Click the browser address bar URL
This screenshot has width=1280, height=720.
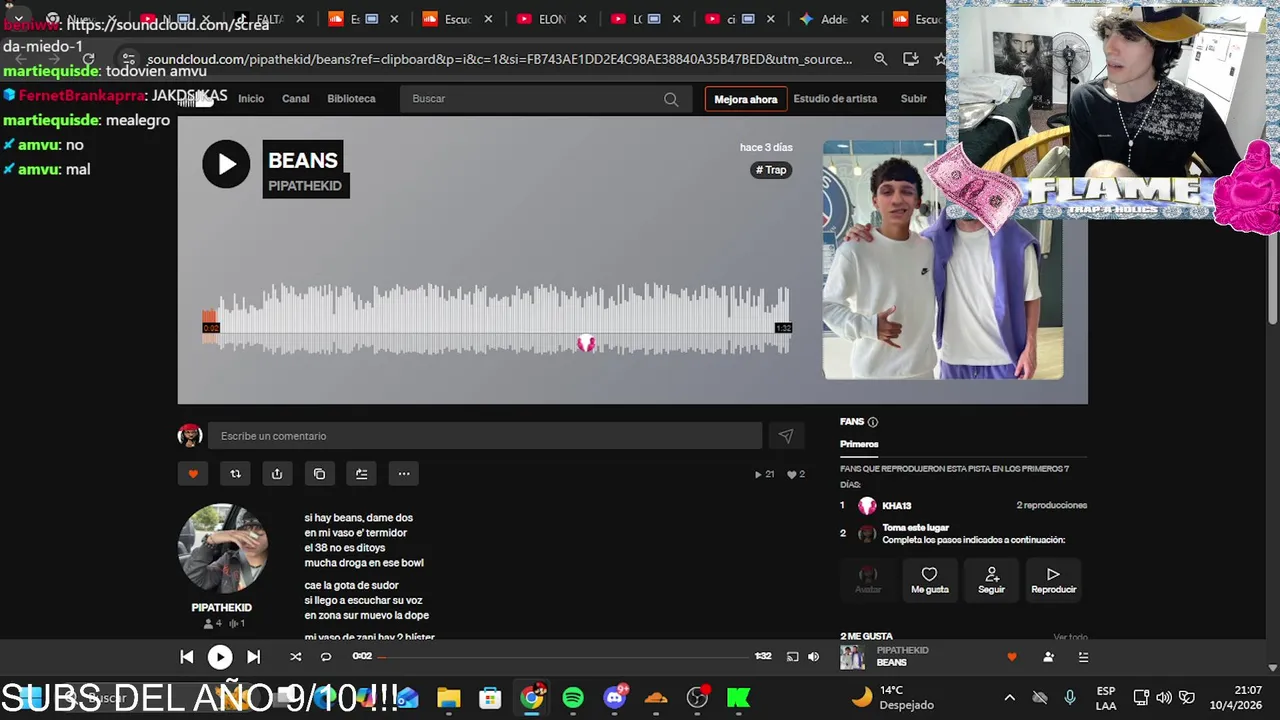tap(499, 59)
